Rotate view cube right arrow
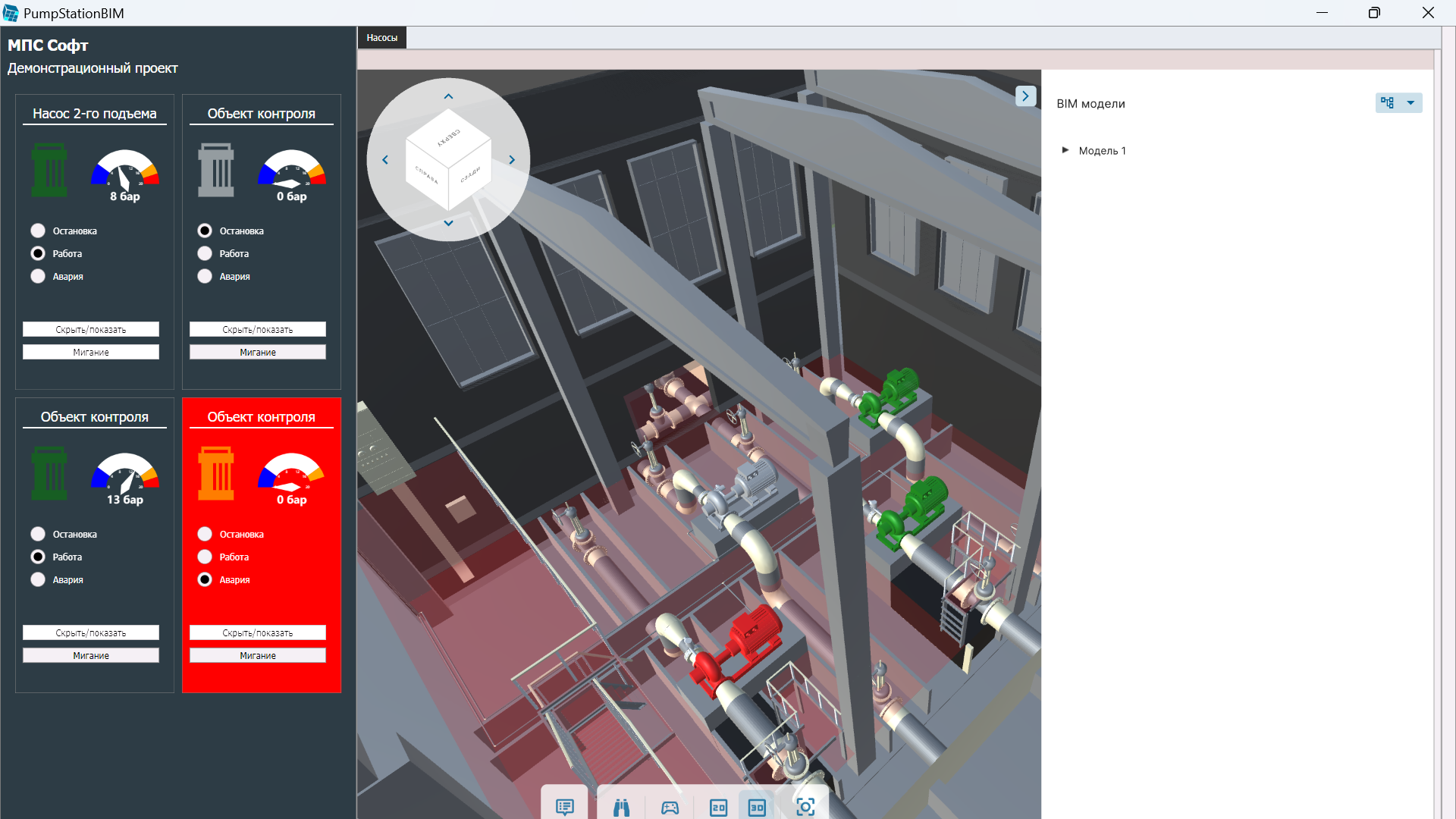Image resolution: width=1456 pixels, height=819 pixels. pyautogui.click(x=512, y=160)
